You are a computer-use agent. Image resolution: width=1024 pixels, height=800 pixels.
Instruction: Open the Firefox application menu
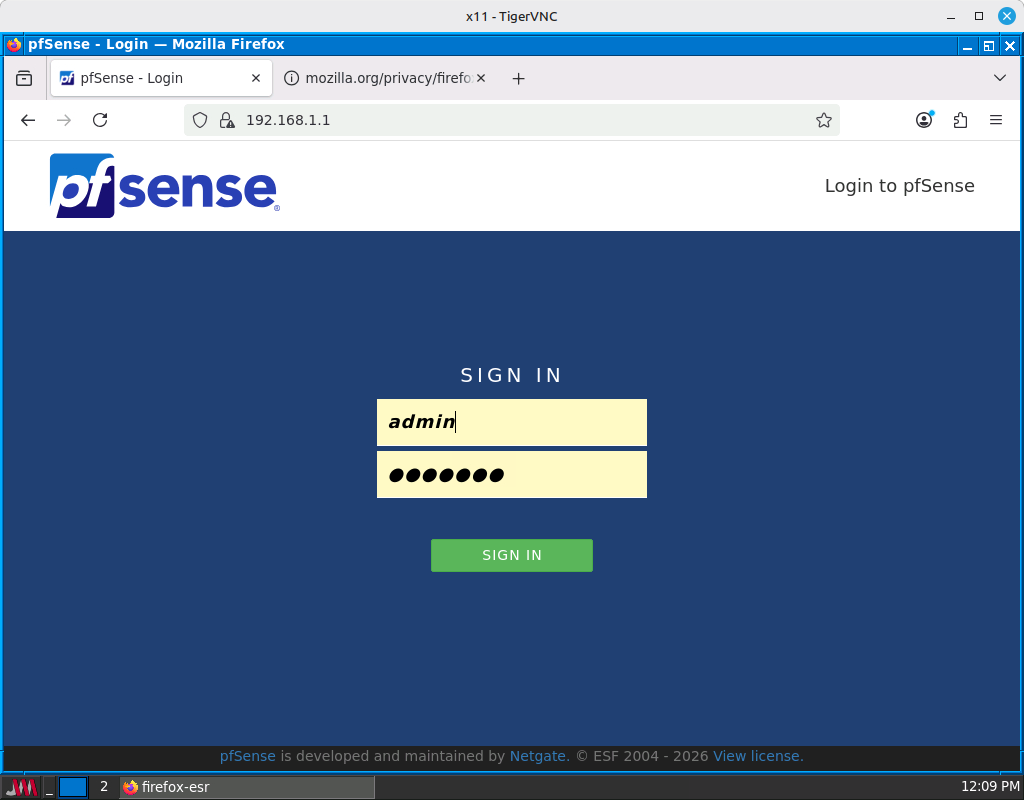tap(996, 120)
